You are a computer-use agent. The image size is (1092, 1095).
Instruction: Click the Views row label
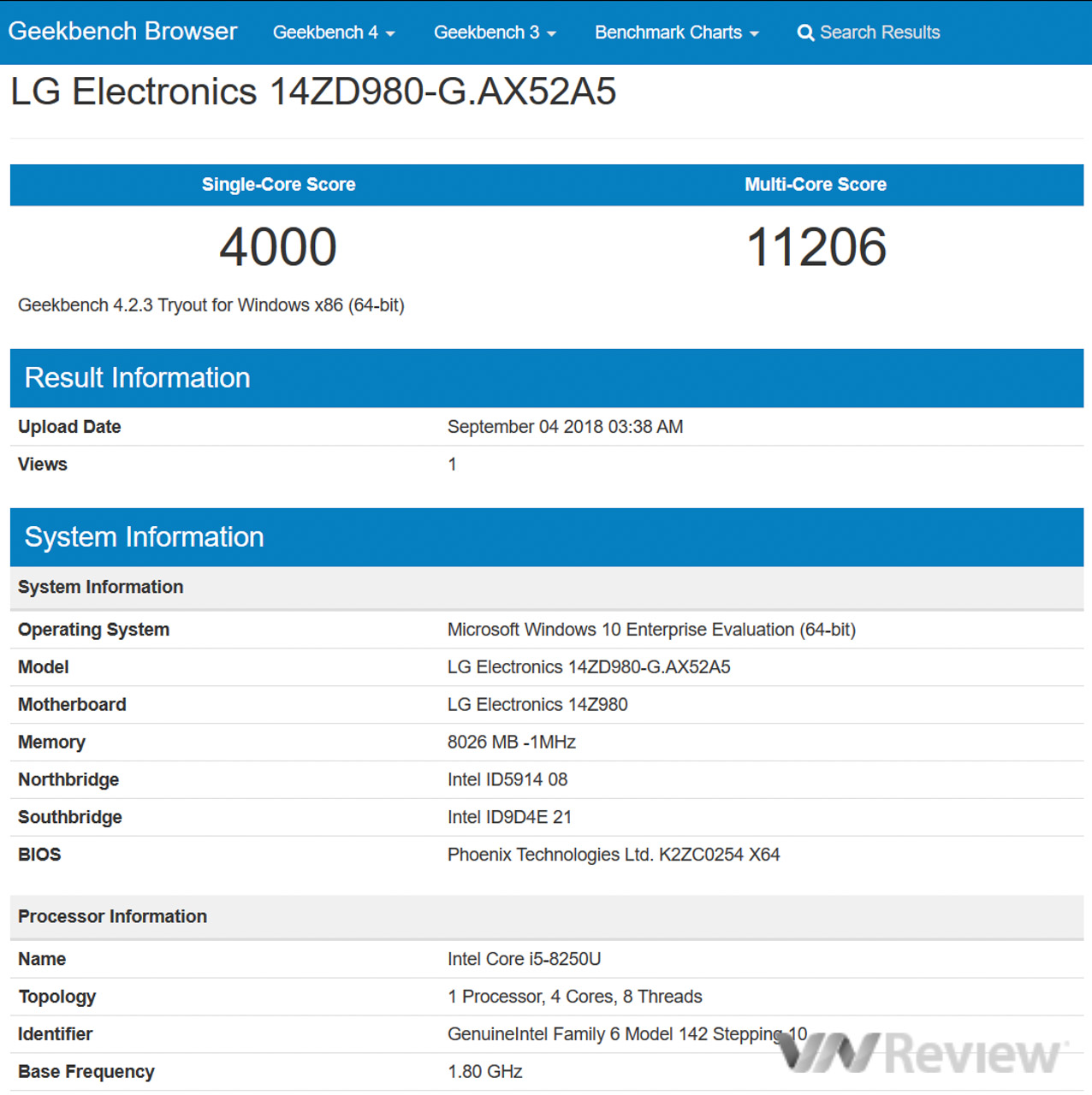[x=43, y=465]
